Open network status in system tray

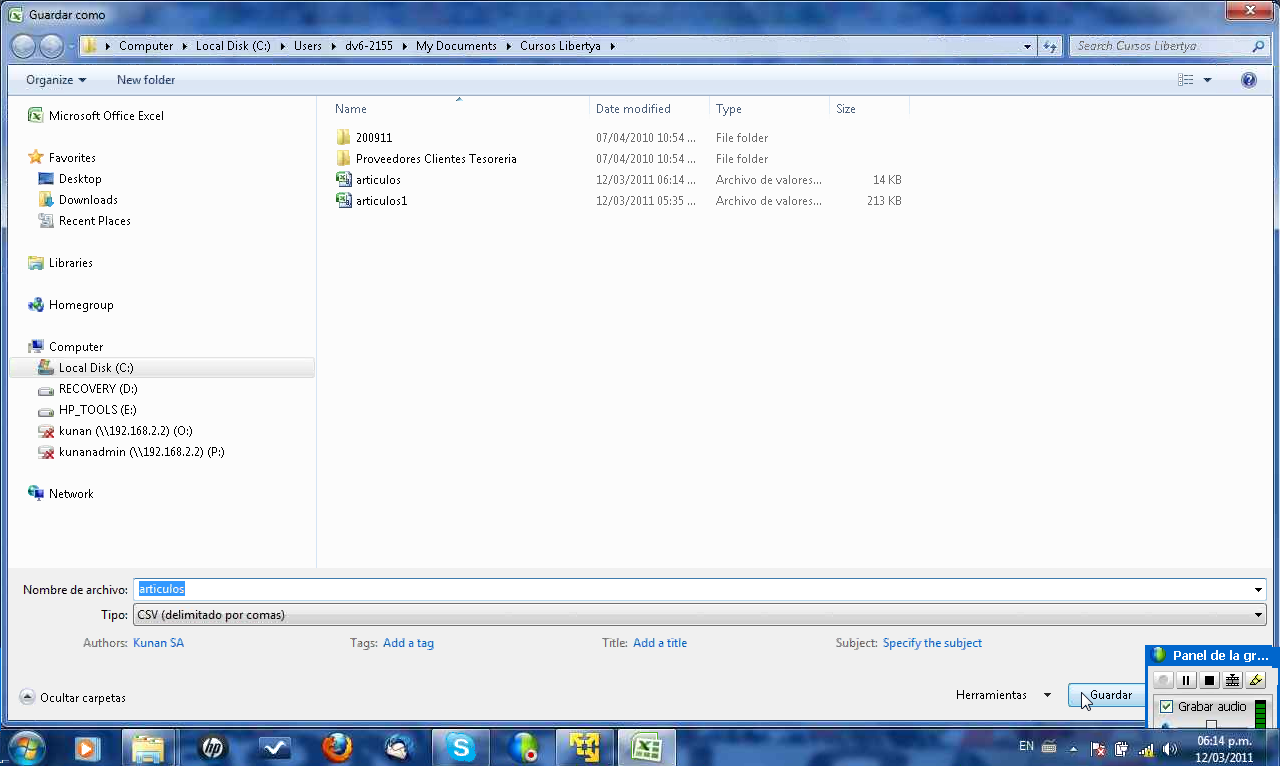[x=1146, y=748]
